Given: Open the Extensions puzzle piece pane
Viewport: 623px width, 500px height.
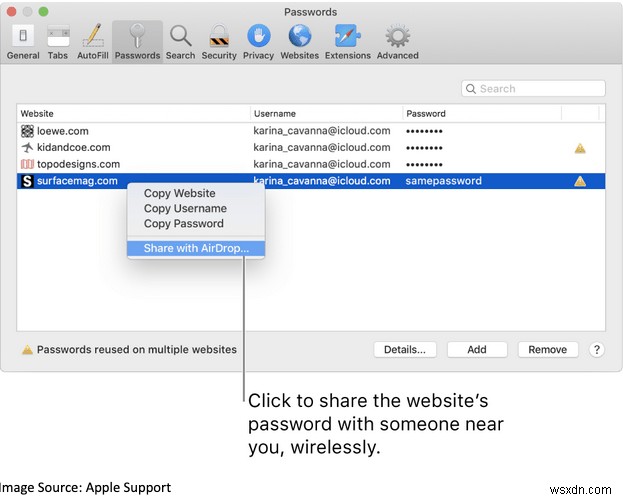Looking at the screenshot, I should coord(348,41).
